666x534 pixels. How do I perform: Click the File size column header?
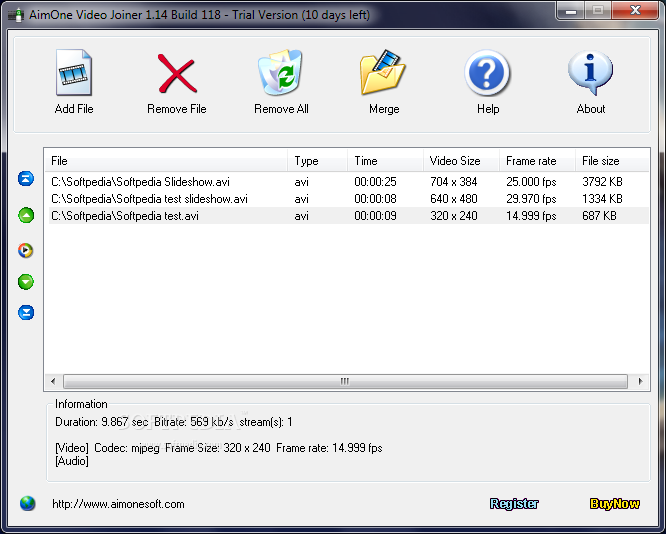point(612,161)
